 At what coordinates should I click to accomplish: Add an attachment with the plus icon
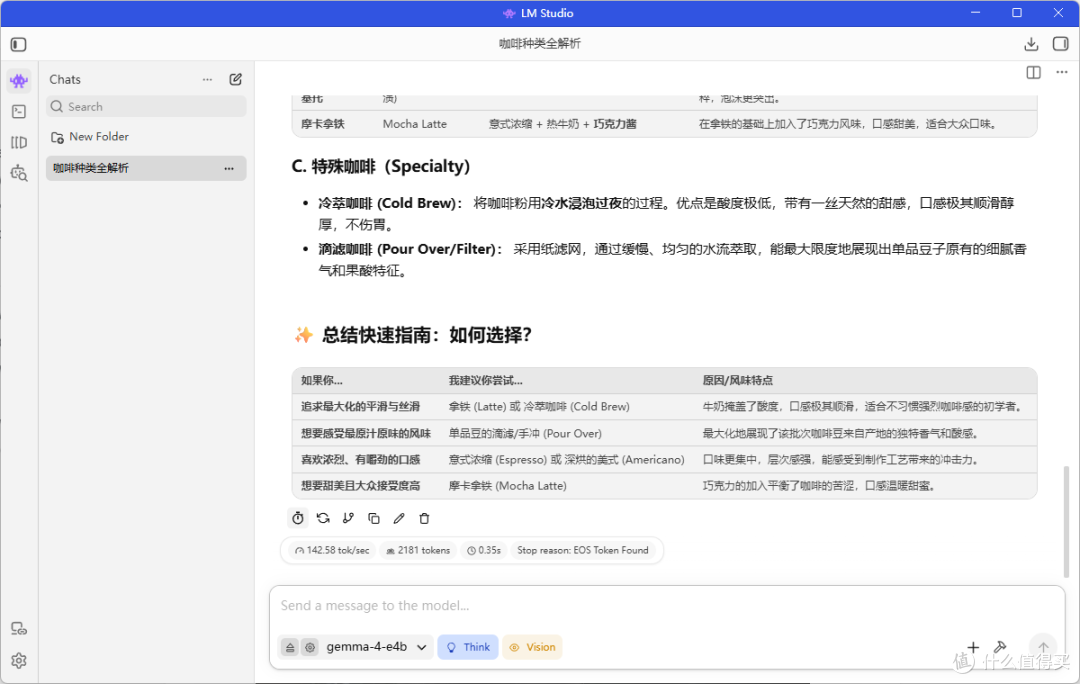click(x=973, y=647)
